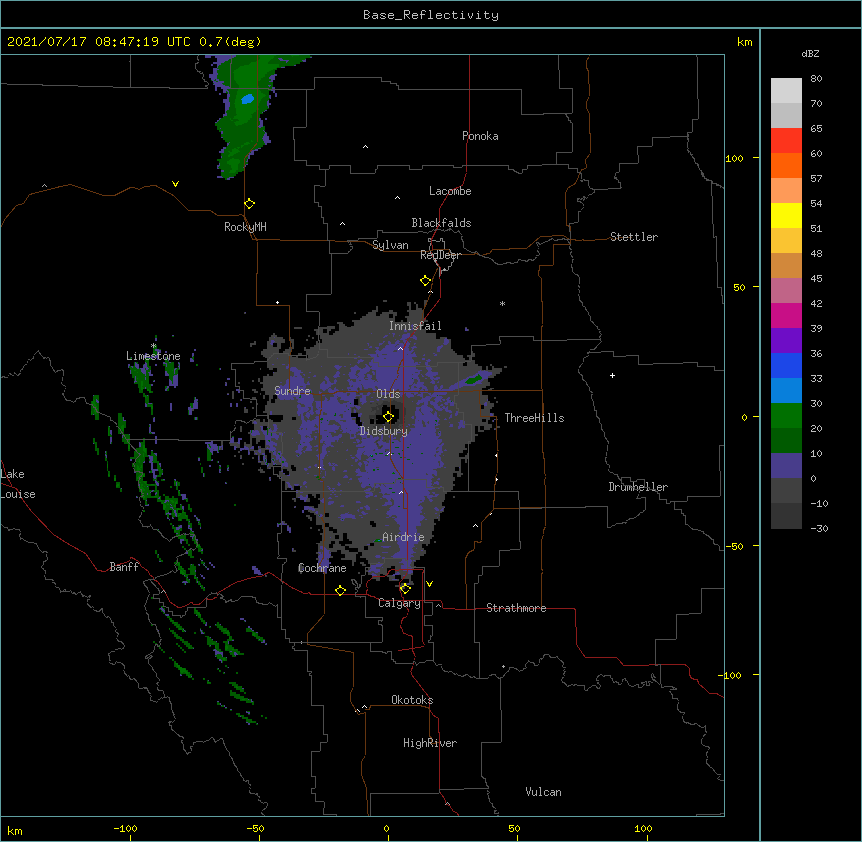
Task: Click the Strathmore label
Action: [x=516, y=608]
